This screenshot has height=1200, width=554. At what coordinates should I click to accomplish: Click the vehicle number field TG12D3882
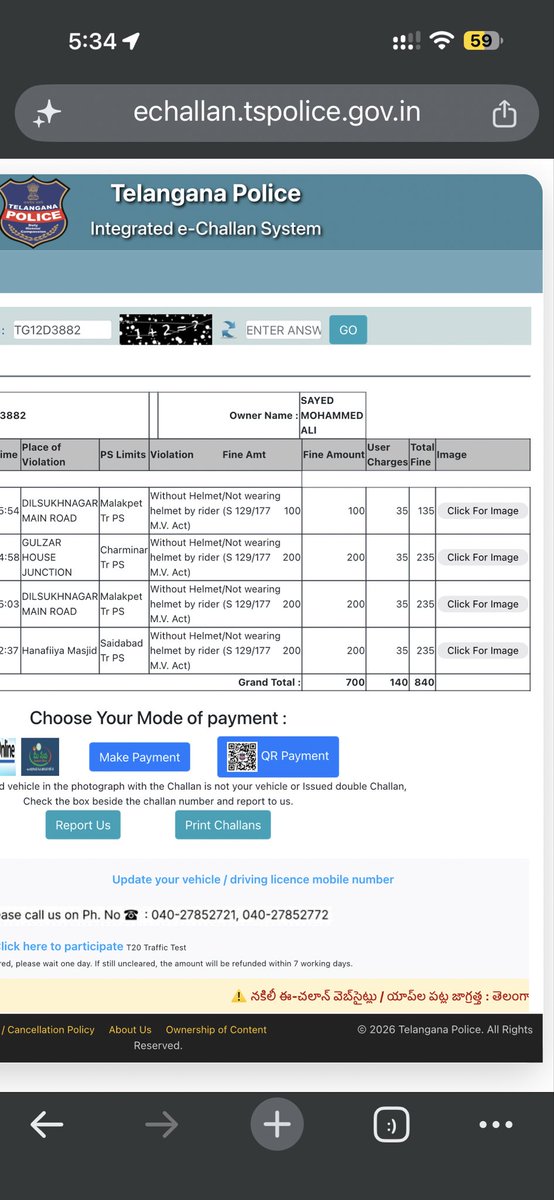point(62,330)
